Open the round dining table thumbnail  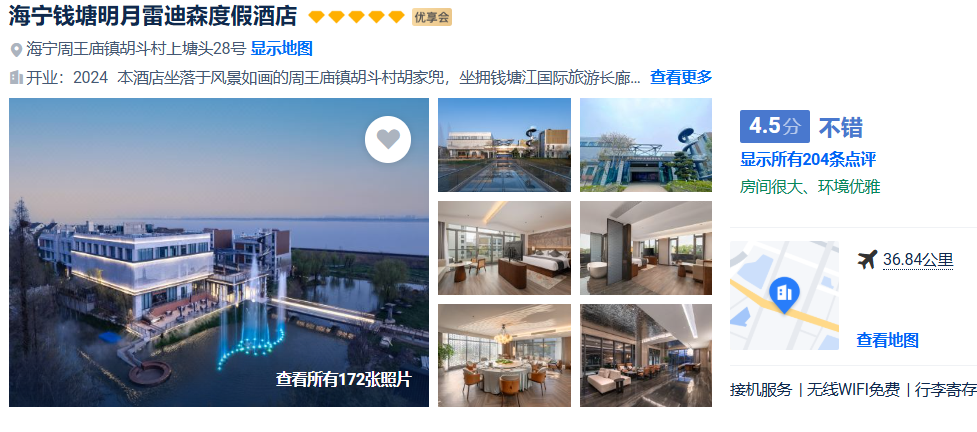(504, 355)
